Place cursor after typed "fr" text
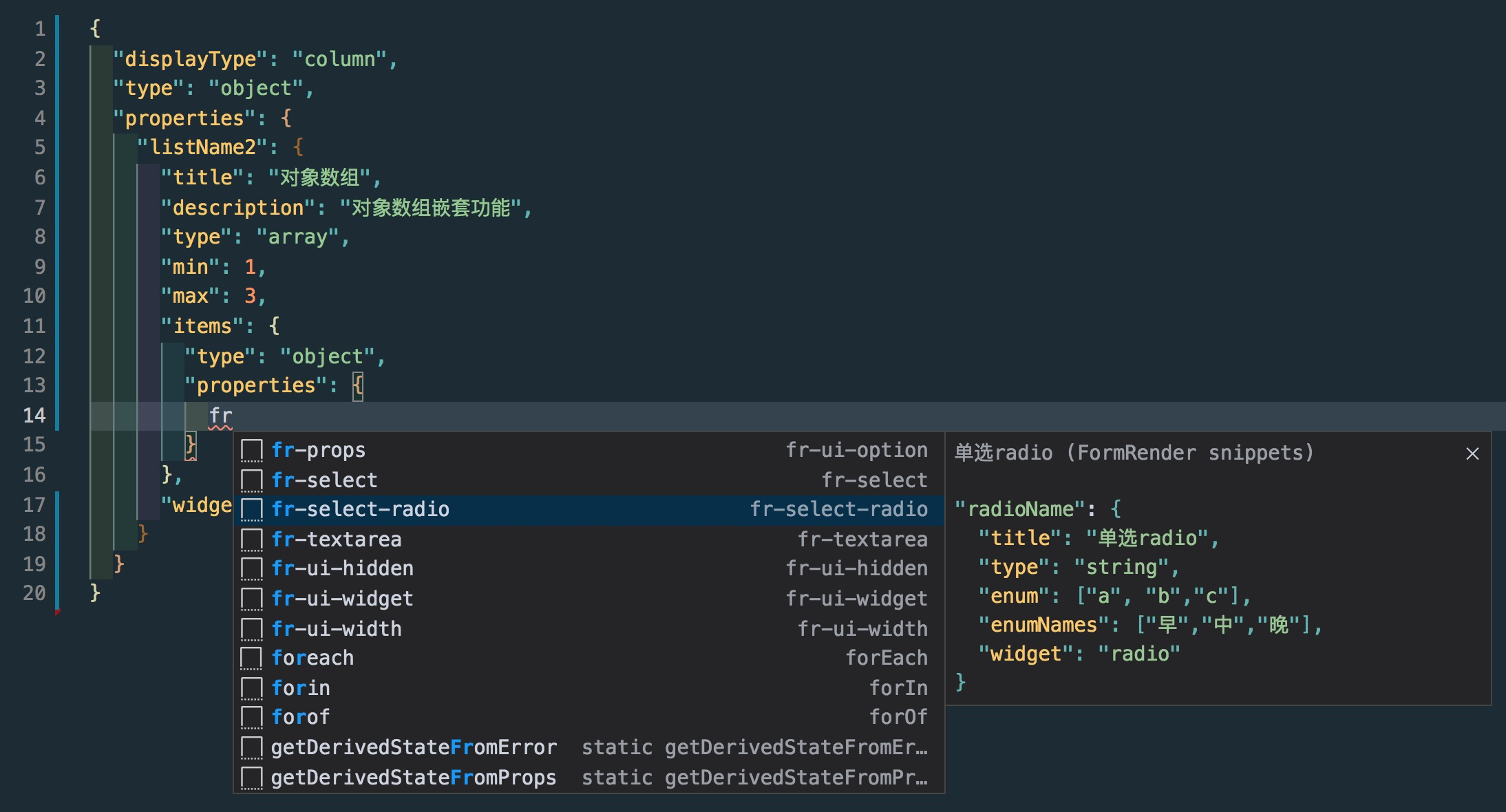Image resolution: width=1506 pixels, height=812 pixels. pos(233,416)
